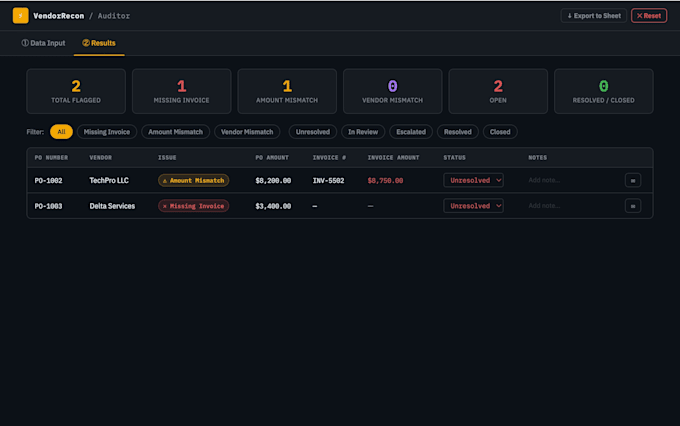Click the row action icon for PO-1002
The width and height of the screenshot is (680, 426).
(x=633, y=180)
